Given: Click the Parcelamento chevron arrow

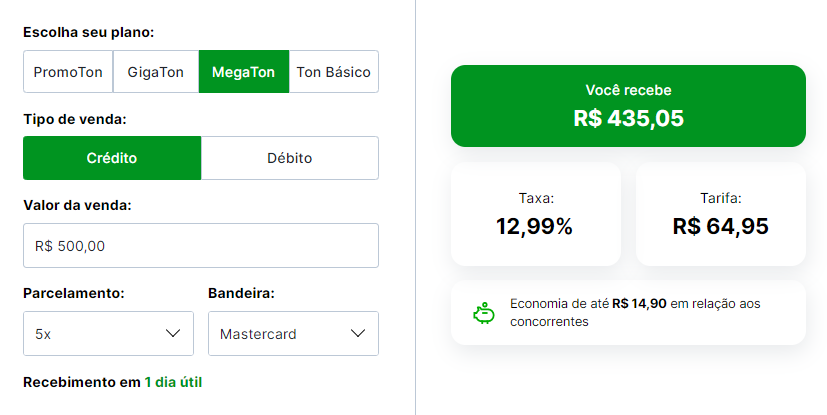Looking at the screenshot, I should [x=173, y=333].
